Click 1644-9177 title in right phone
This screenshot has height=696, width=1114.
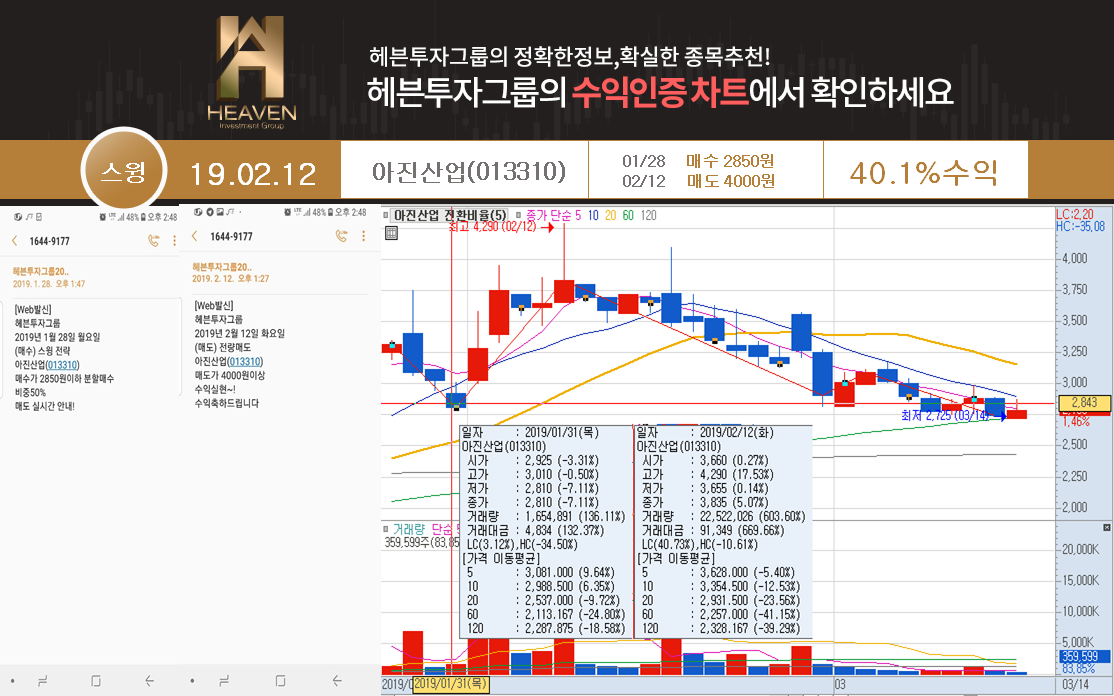point(231,236)
